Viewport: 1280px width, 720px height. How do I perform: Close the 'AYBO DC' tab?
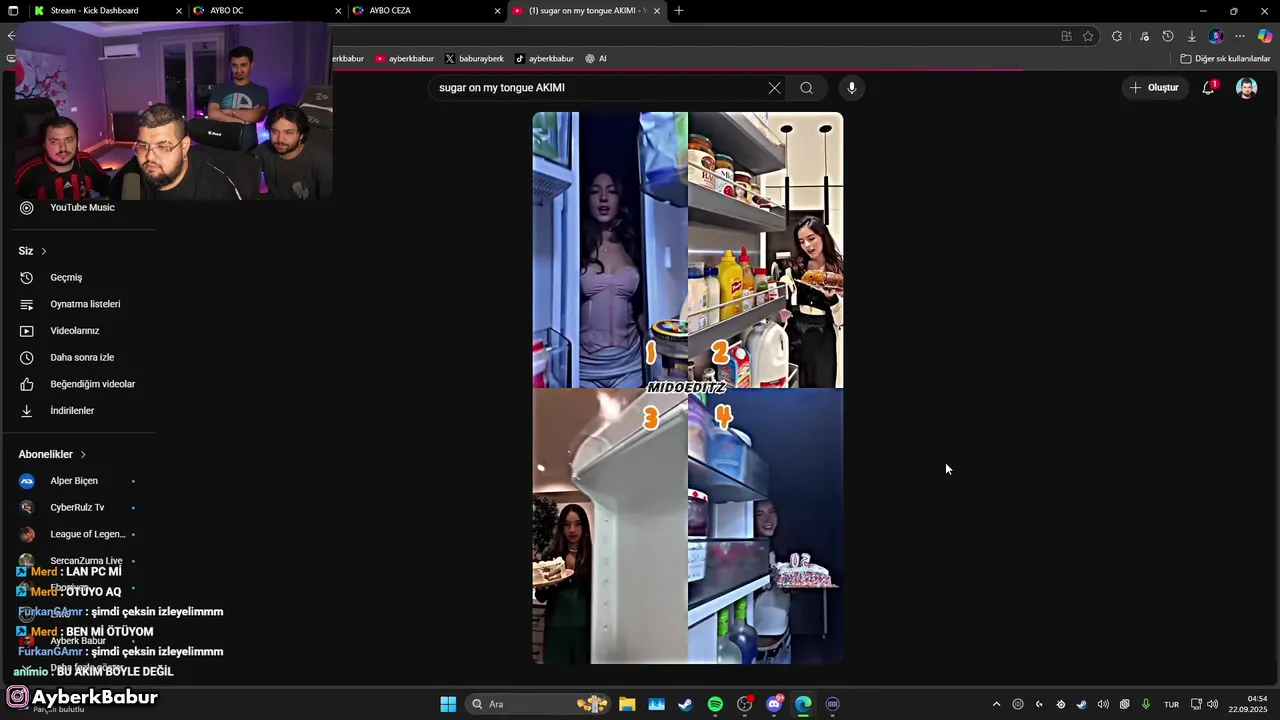(338, 11)
